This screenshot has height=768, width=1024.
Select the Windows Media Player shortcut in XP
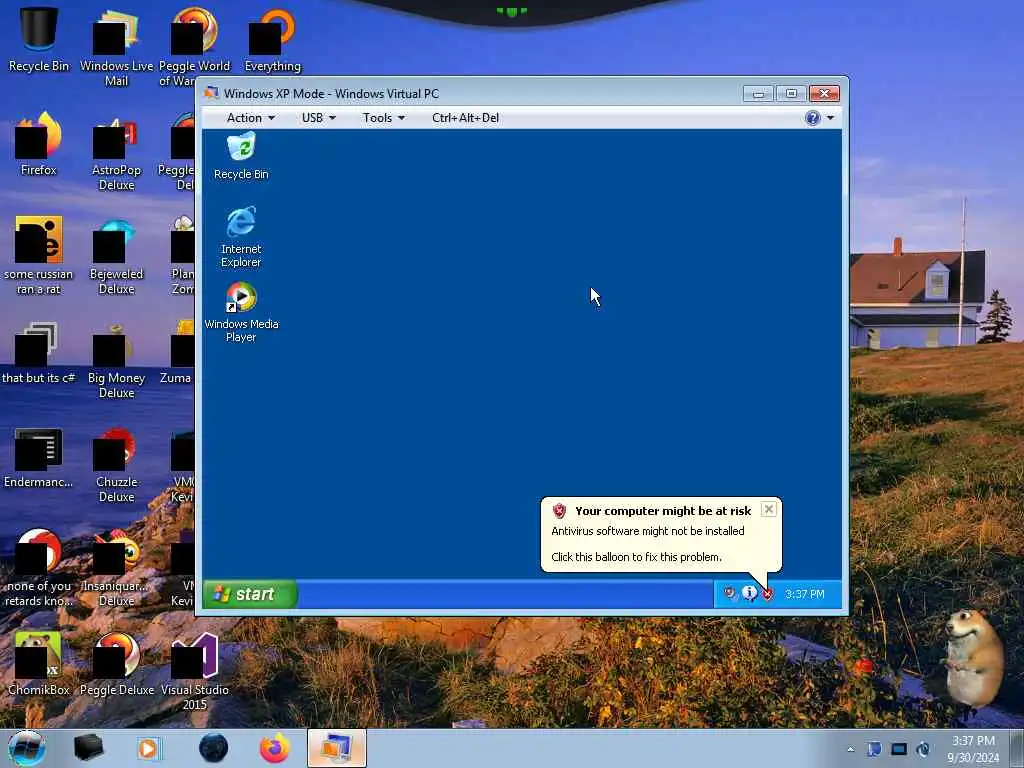tap(241, 312)
